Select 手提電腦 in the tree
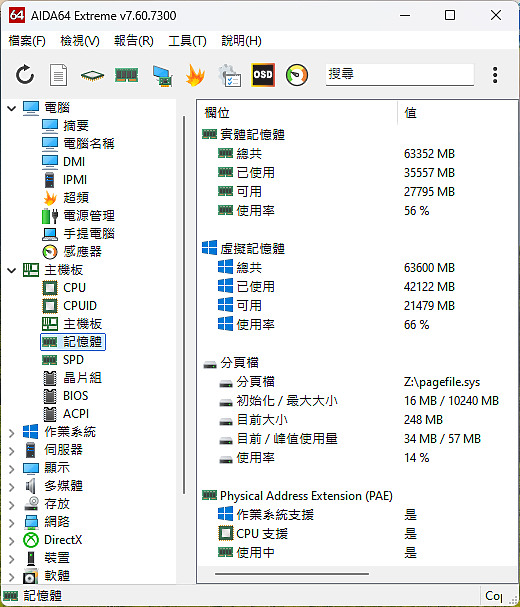 point(89,233)
